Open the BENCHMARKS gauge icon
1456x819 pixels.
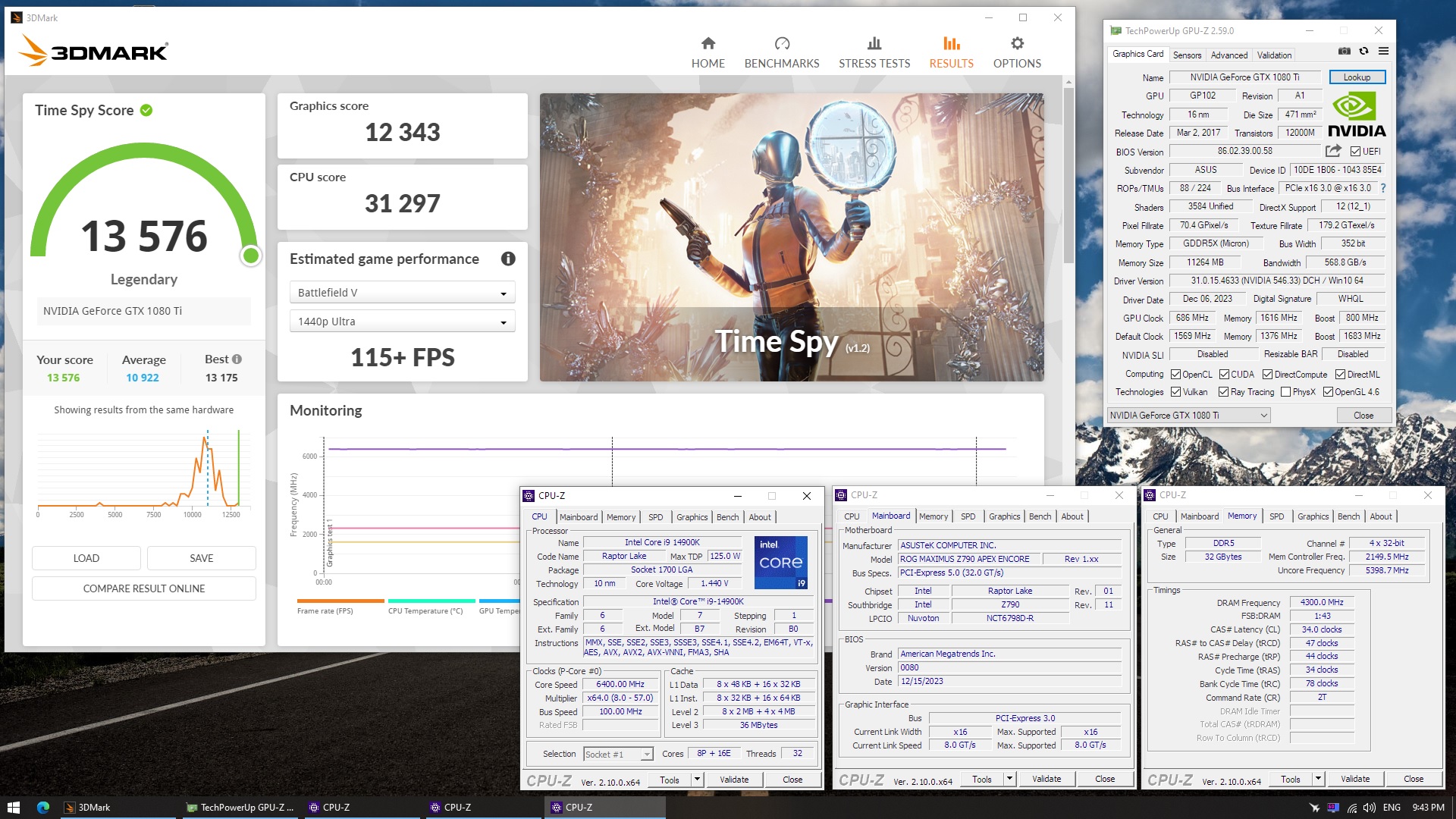[x=782, y=43]
